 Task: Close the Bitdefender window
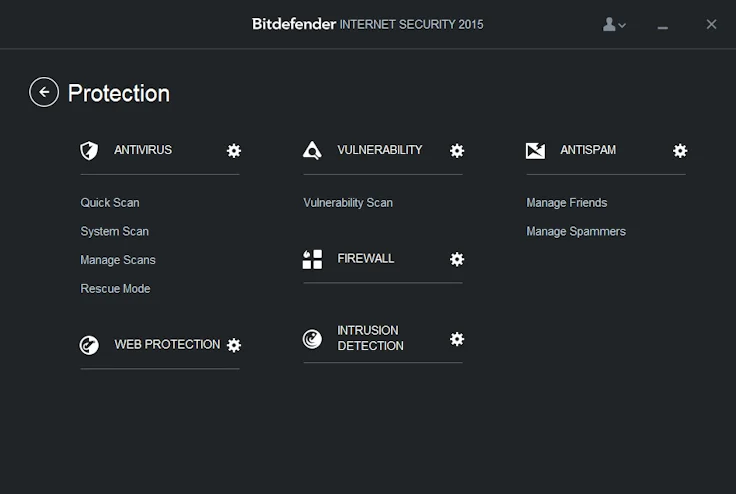pos(712,24)
